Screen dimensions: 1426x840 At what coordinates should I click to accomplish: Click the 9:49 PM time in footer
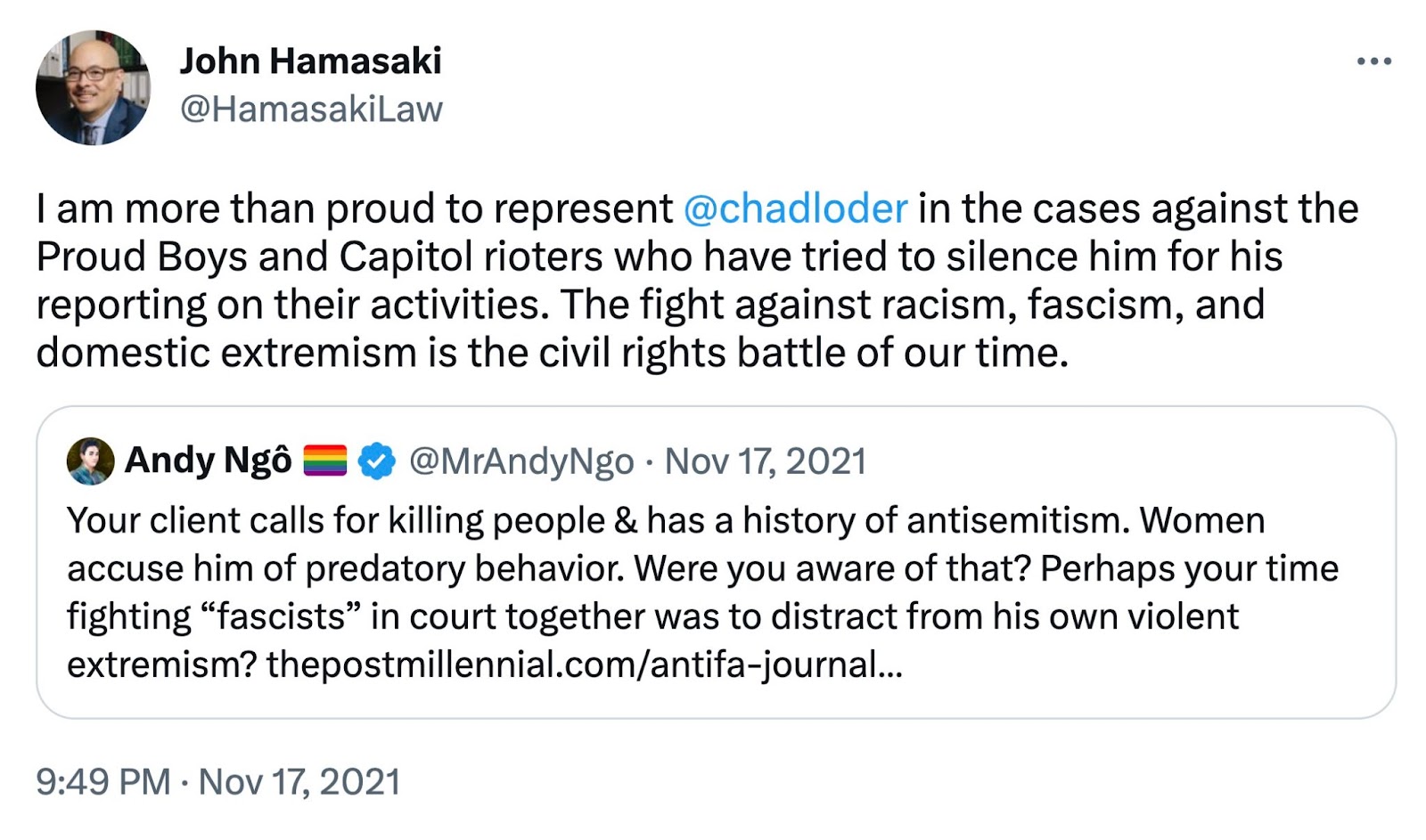(x=102, y=781)
